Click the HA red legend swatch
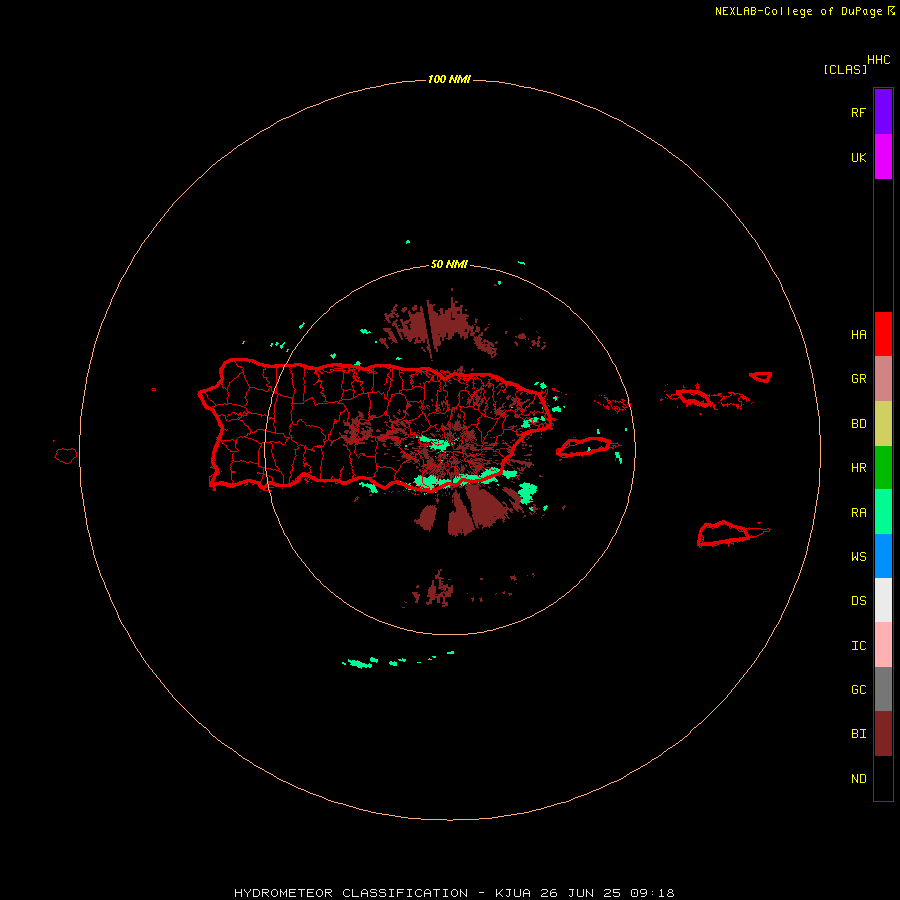Image resolution: width=900 pixels, height=900 pixels. click(x=883, y=334)
